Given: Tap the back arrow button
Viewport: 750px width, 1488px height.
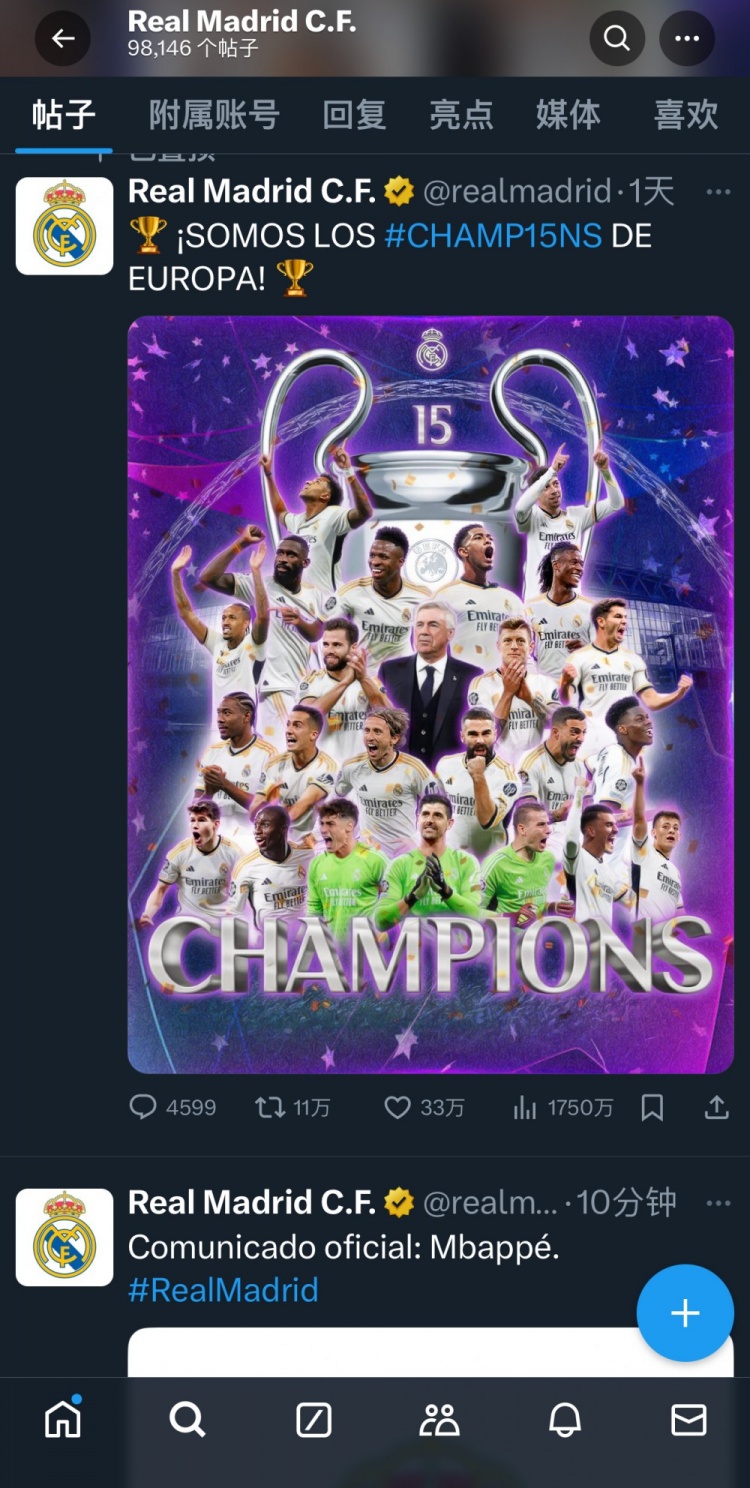Looking at the screenshot, I should [63, 39].
